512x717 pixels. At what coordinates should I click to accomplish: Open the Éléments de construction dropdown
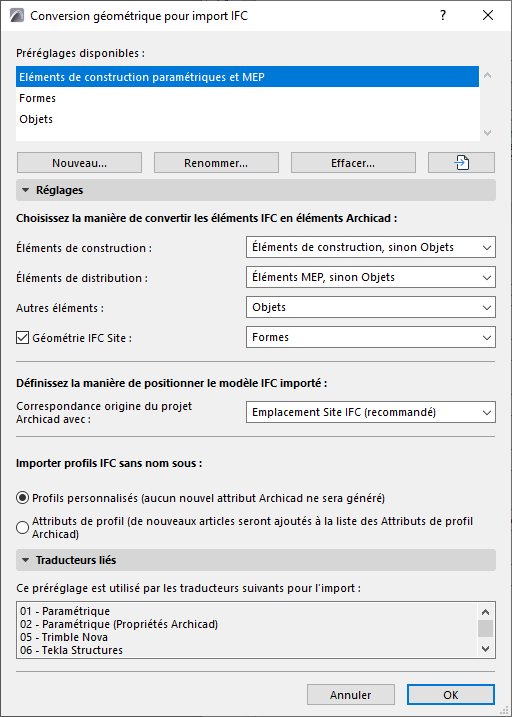click(371, 248)
